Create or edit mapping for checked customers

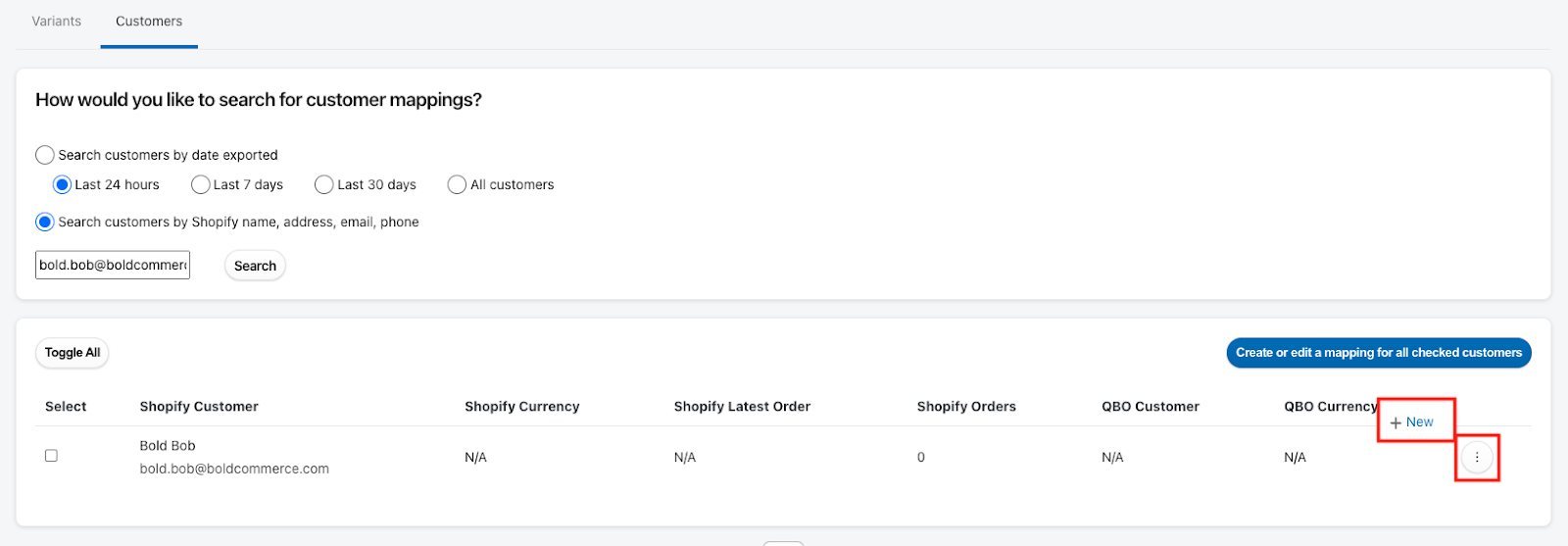(x=1379, y=353)
